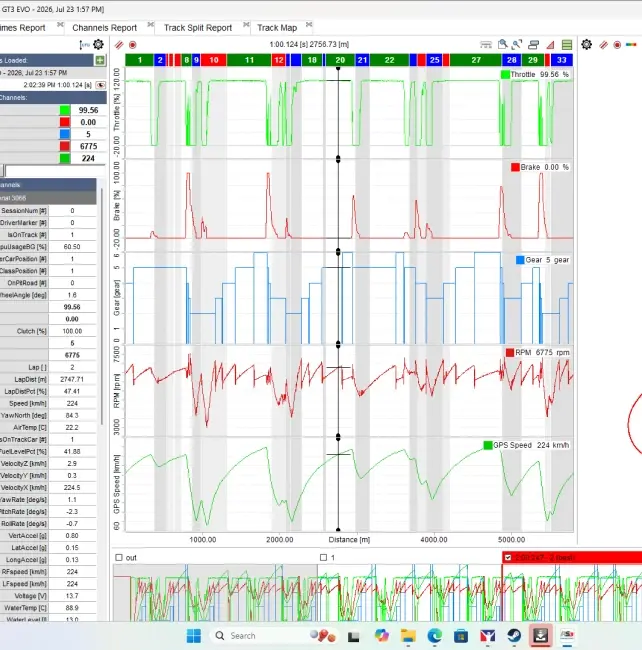Select the AirTemp [C] channel row

click(48, 427)
